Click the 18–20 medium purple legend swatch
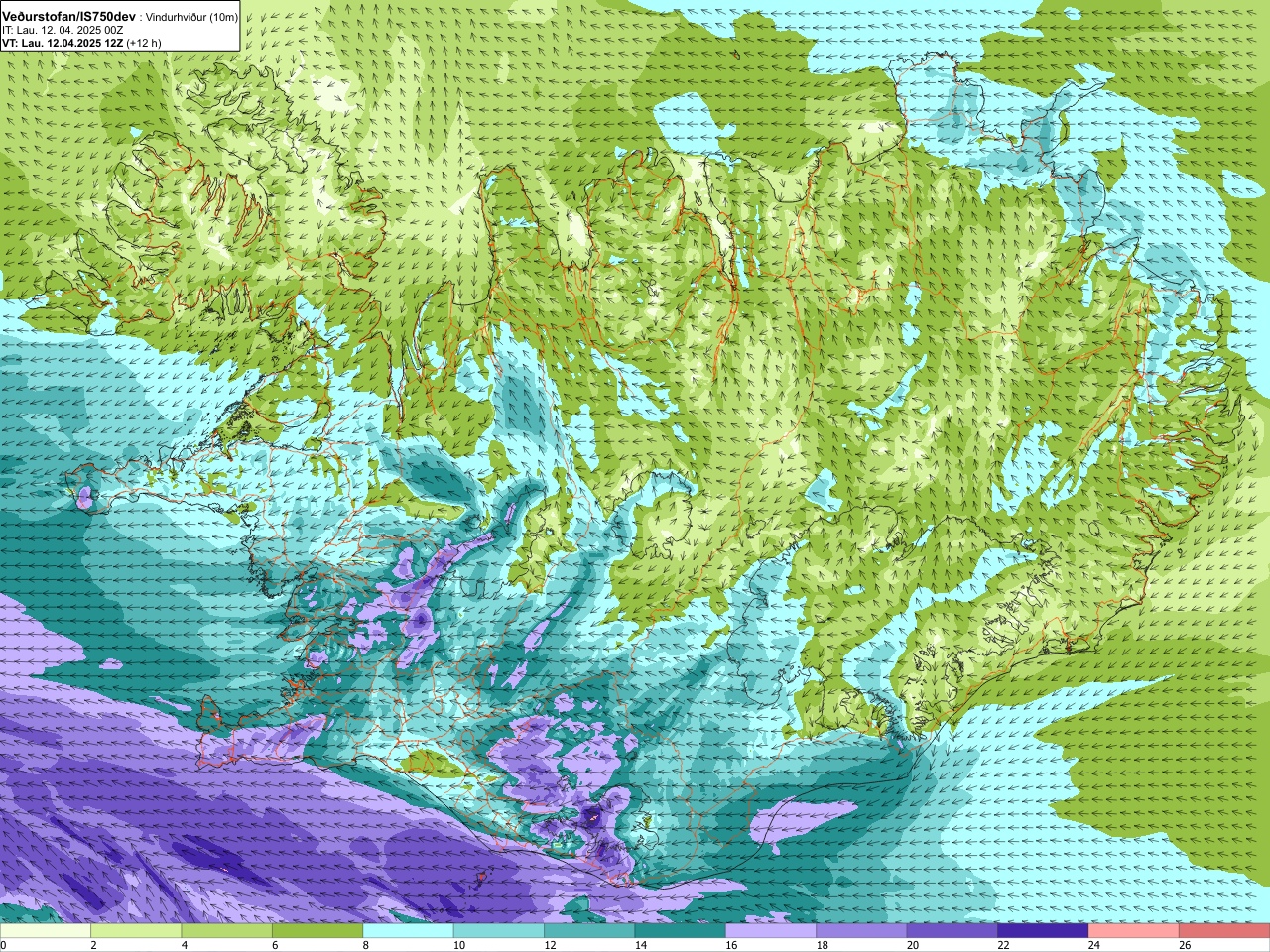 (861, 931)
